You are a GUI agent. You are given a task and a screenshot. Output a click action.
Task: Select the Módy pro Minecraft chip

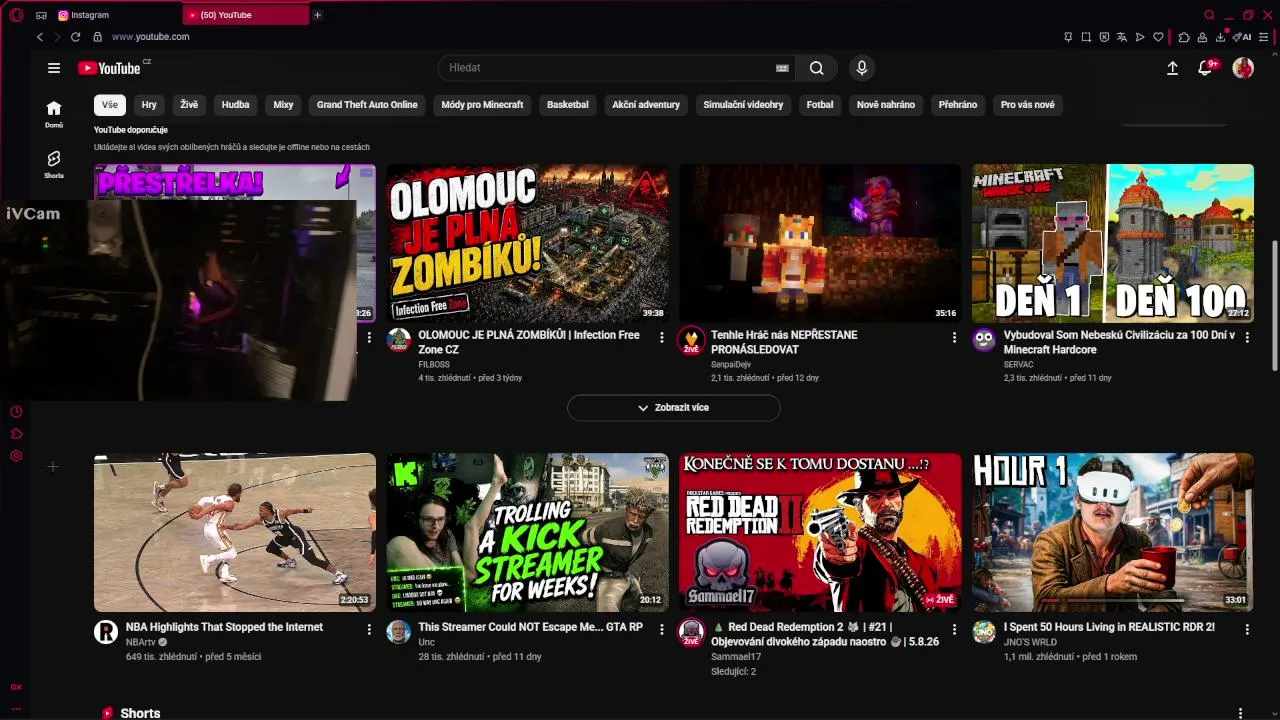coord(482,105)
